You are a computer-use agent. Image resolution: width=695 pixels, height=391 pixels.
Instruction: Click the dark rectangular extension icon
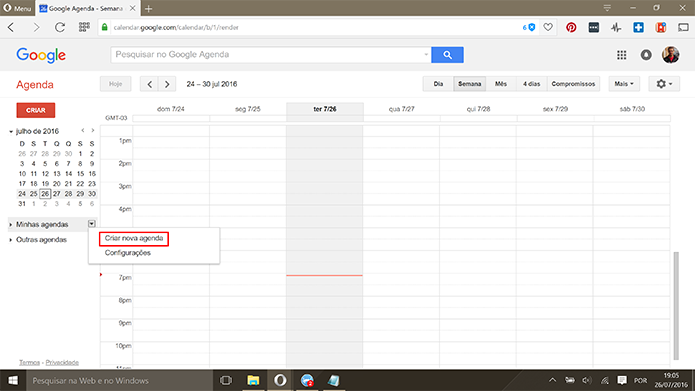click(593, 27)
